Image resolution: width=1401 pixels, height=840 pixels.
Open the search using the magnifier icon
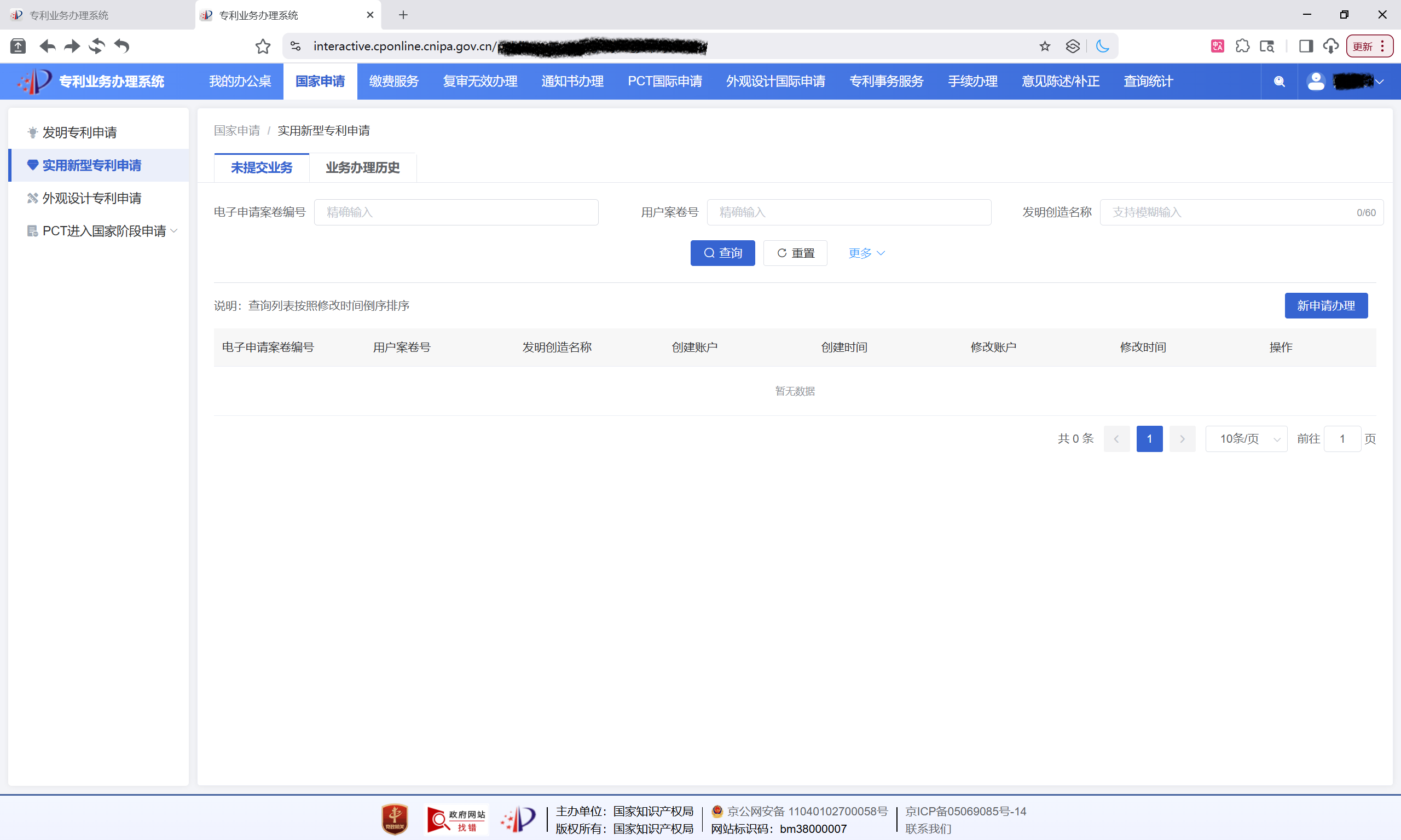[x=1279, y=81]
